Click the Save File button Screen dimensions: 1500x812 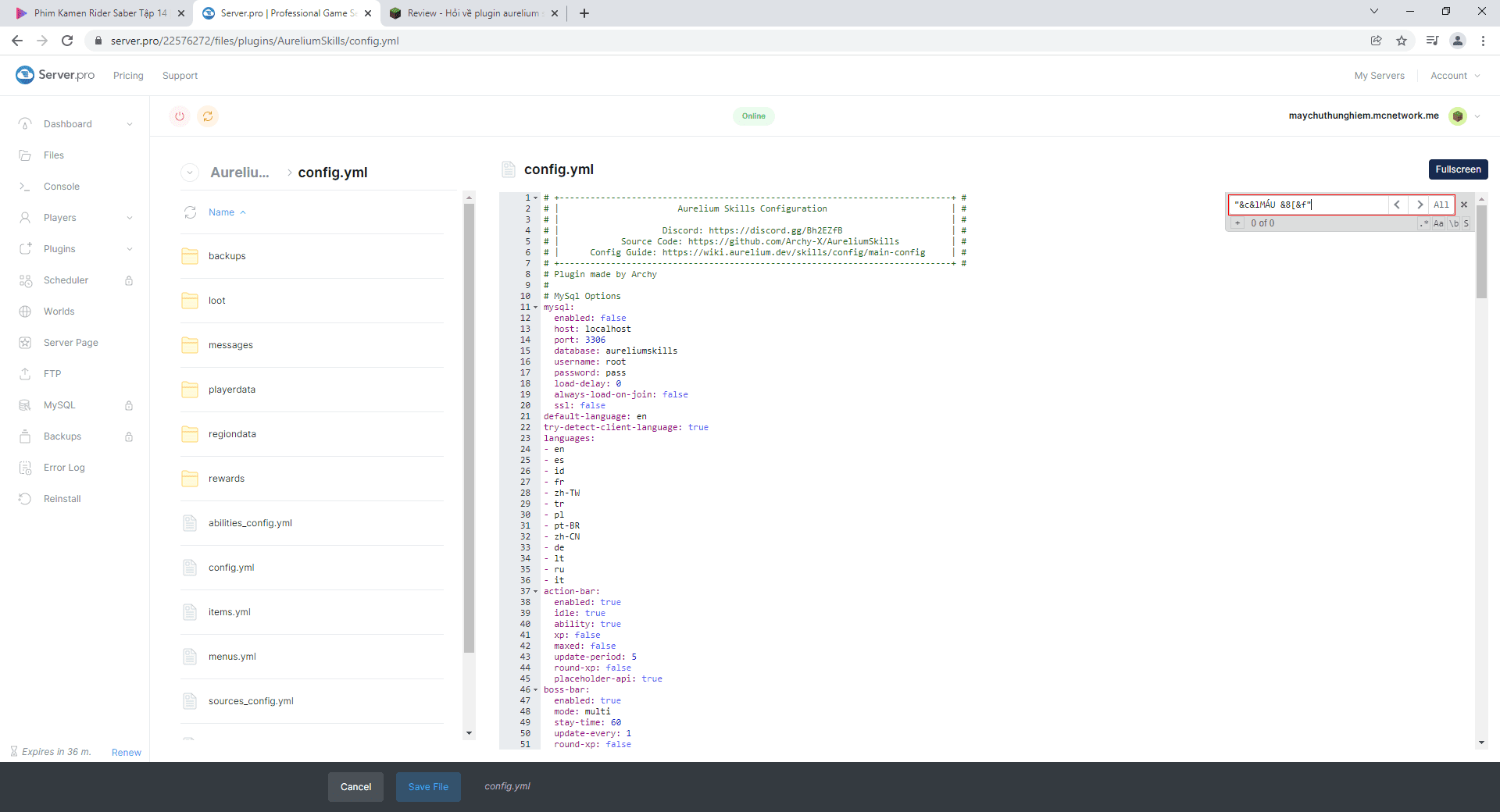428,787
